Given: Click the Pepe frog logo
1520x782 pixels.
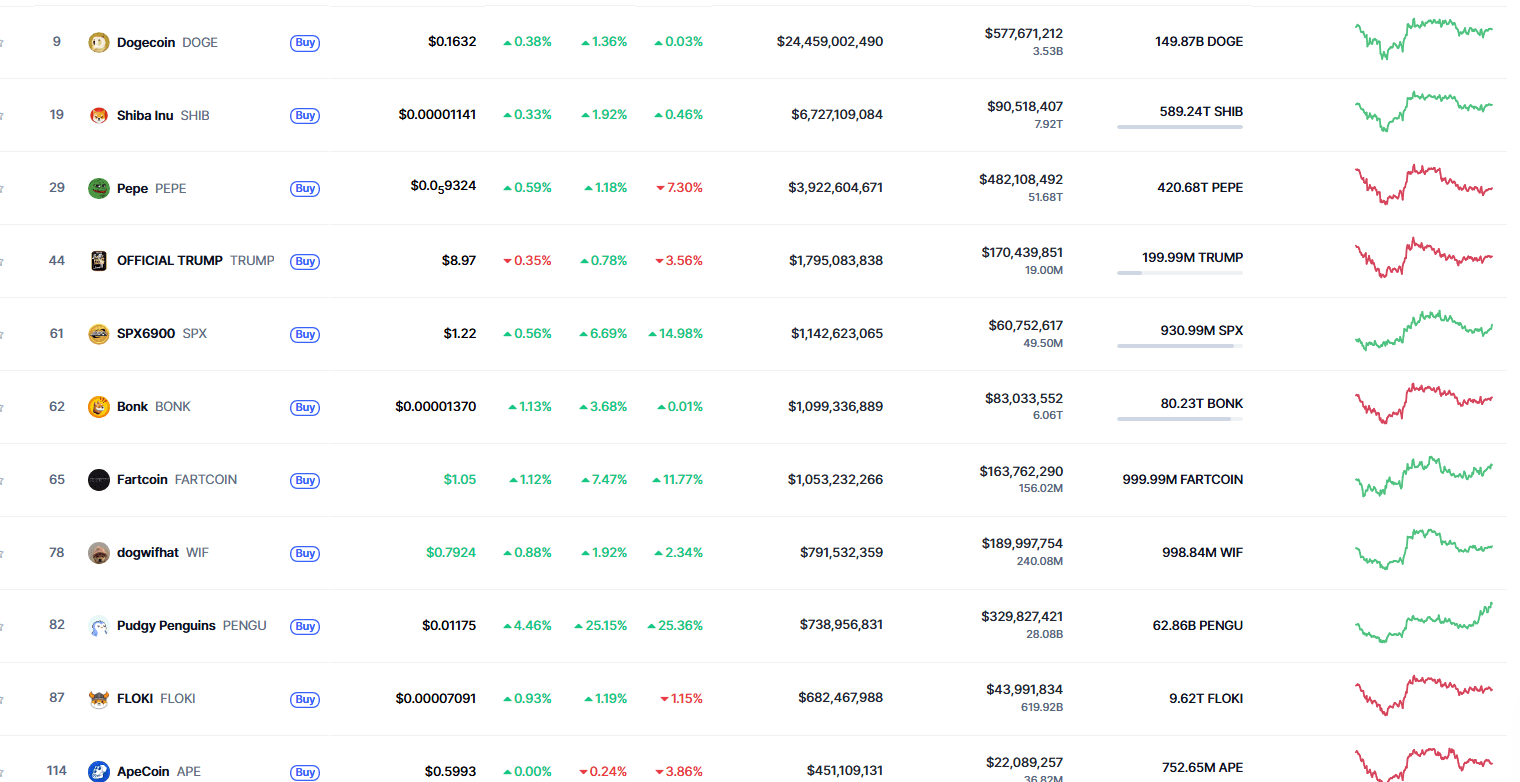Looking at the screenshot, I should (98, 188).
